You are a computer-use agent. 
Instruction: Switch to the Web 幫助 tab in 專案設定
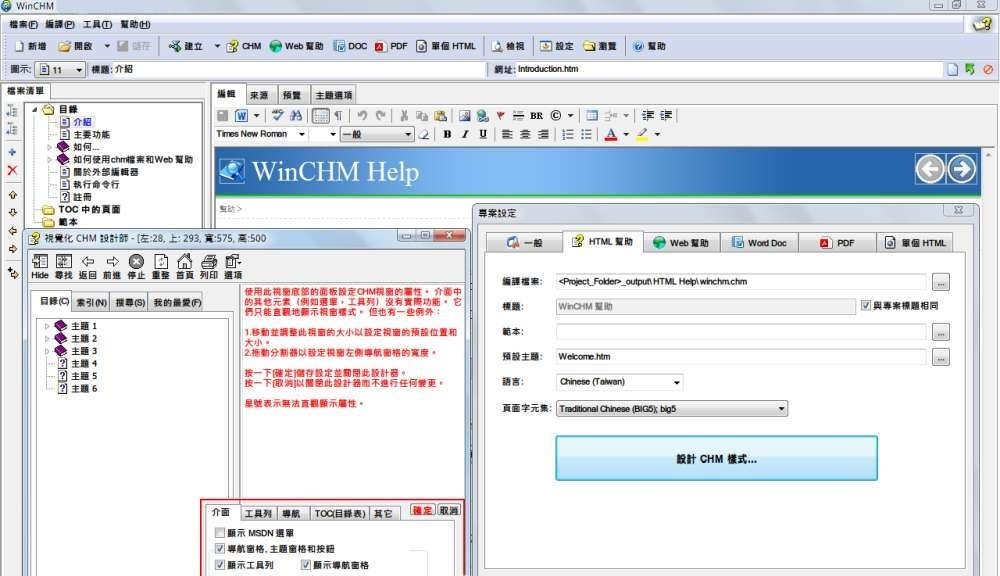click(681, 243)
